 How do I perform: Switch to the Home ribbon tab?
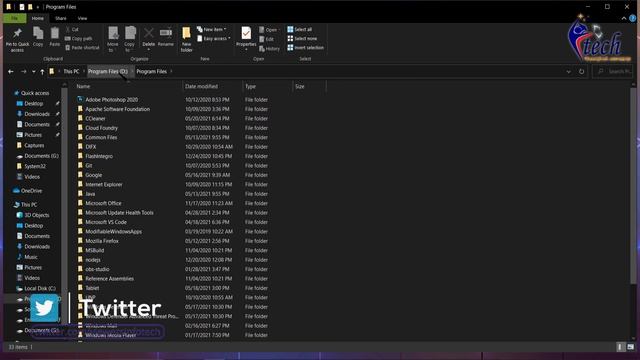38,18
